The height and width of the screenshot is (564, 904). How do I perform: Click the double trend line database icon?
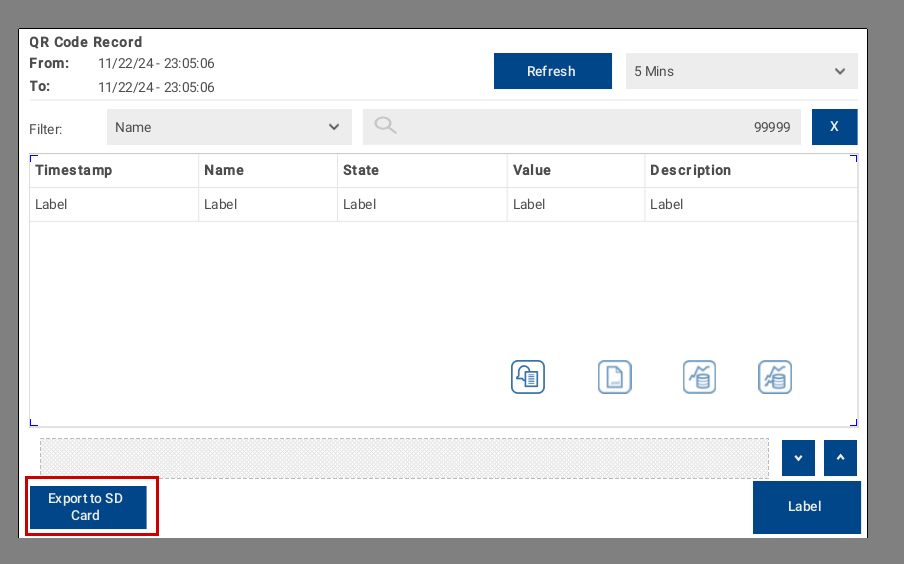pyautogui.click(x=775, y=377)
